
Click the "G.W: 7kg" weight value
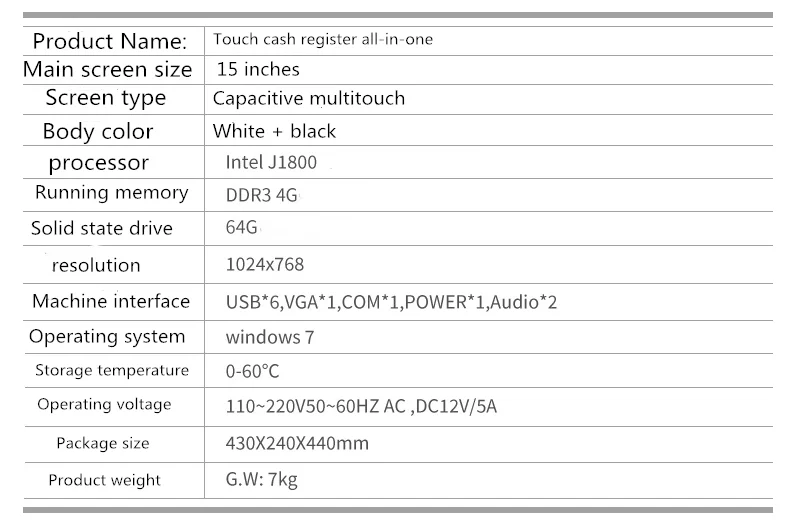pos(262,479)
